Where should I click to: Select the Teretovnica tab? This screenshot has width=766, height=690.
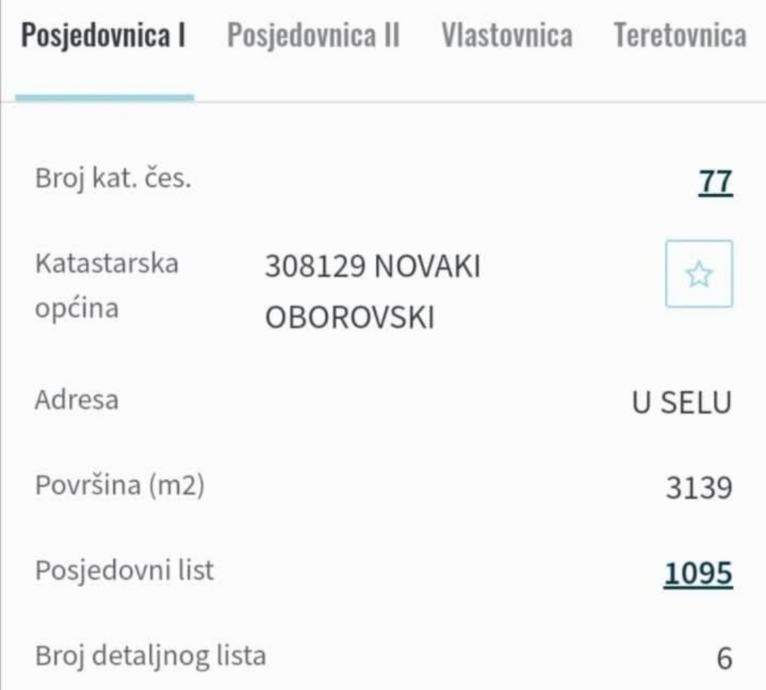pos(680,36)
